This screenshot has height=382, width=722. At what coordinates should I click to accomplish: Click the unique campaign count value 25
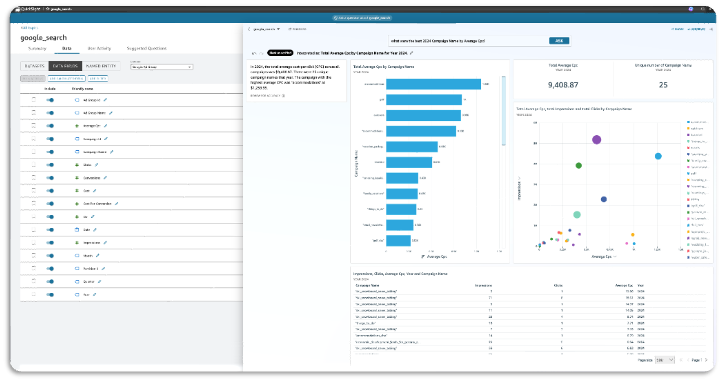(663, 85)
